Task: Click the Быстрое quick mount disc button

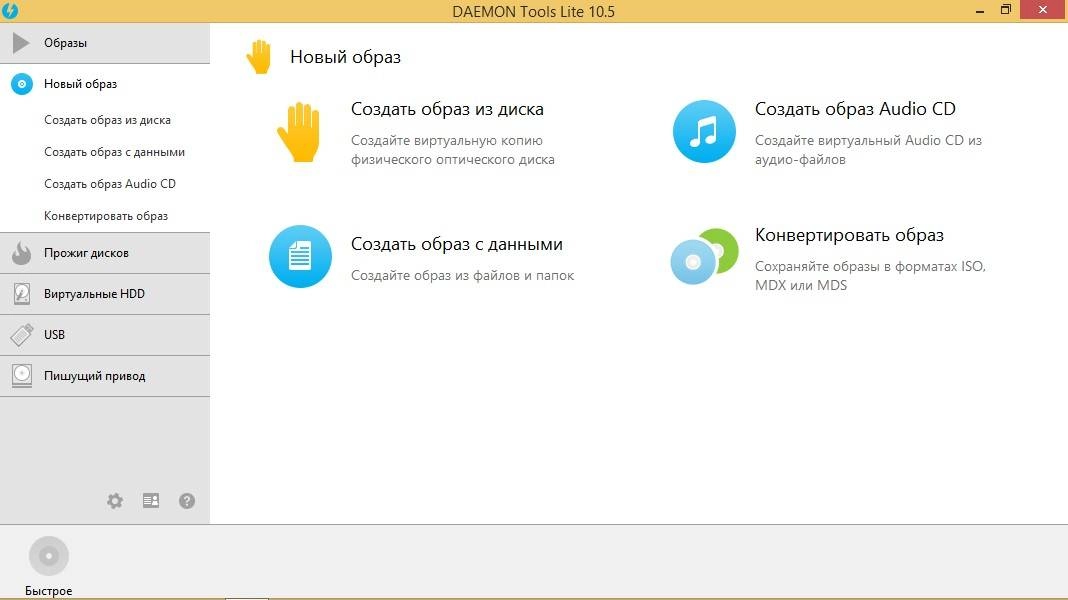Action: 49,556
